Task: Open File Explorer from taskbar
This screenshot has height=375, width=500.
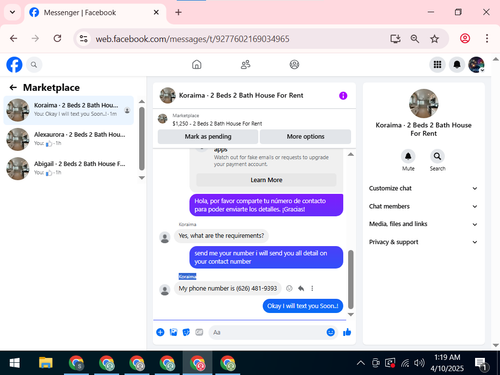Action: (x=46, y=363)
